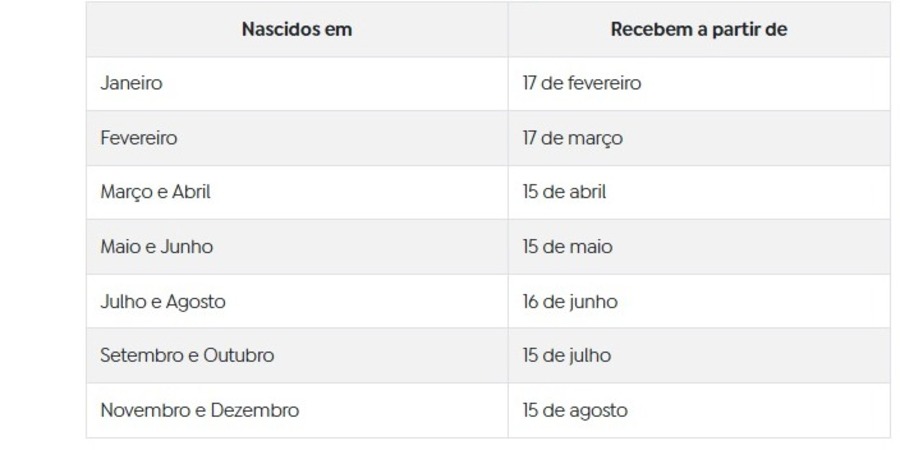The width and height of the screenshot is (900, 450).
Task: Select the "Março e Abril" cell
Action: 297,192
